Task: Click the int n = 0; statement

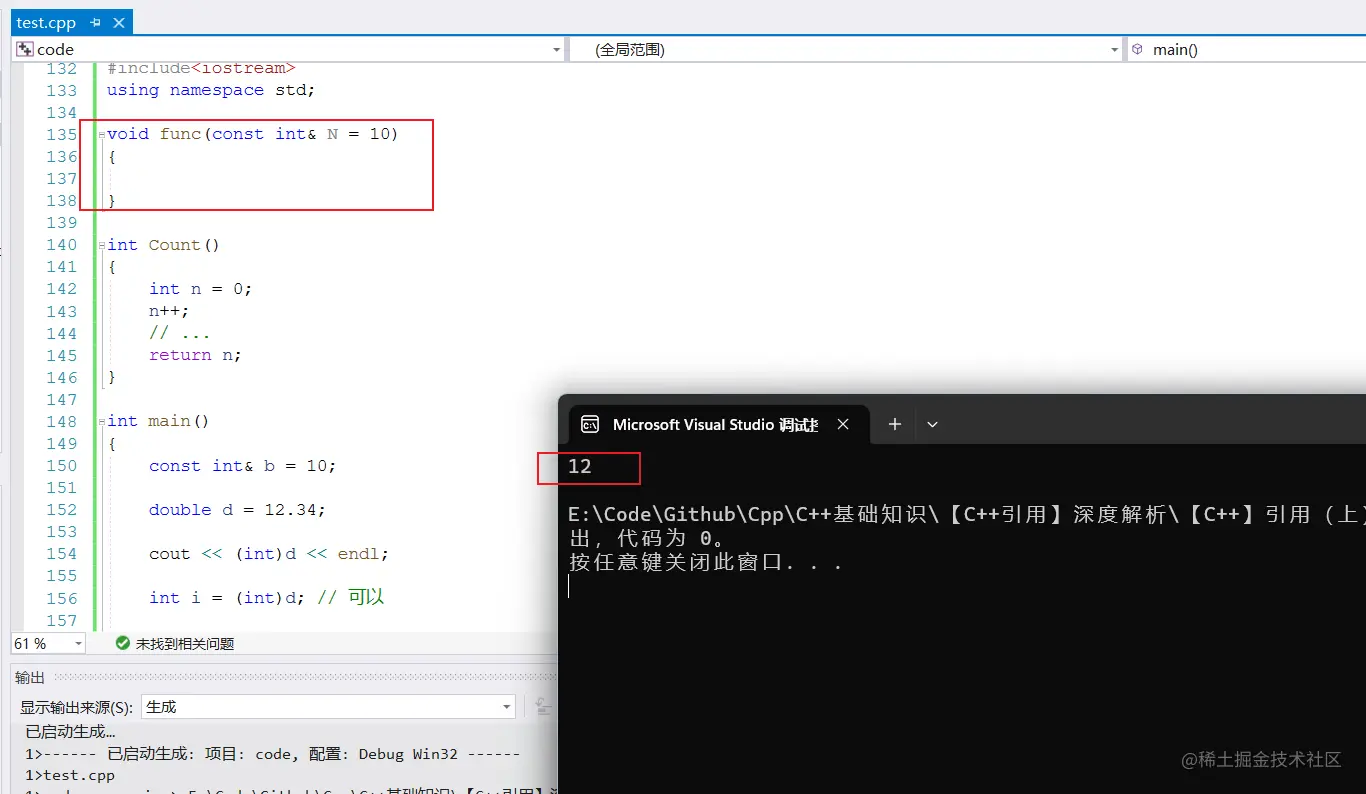Action: pos(201,289)
